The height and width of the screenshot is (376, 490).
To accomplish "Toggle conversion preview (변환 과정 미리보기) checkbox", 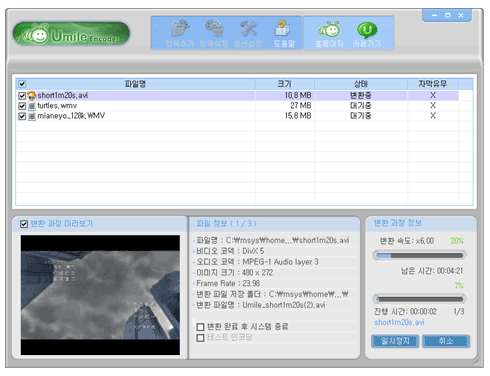I will pyautogui.click(x=24, y=224).
